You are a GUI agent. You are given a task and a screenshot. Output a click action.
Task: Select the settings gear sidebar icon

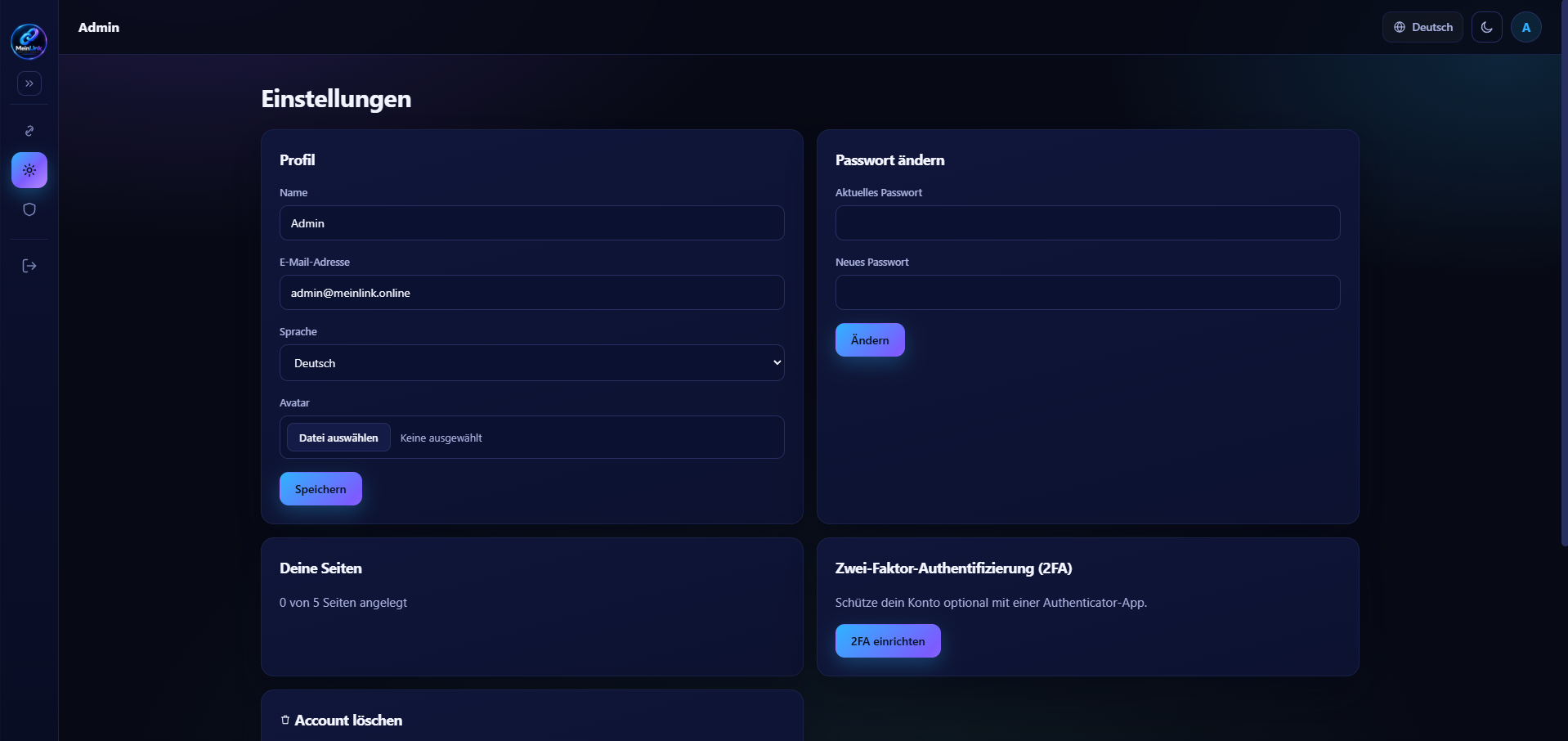29,170
